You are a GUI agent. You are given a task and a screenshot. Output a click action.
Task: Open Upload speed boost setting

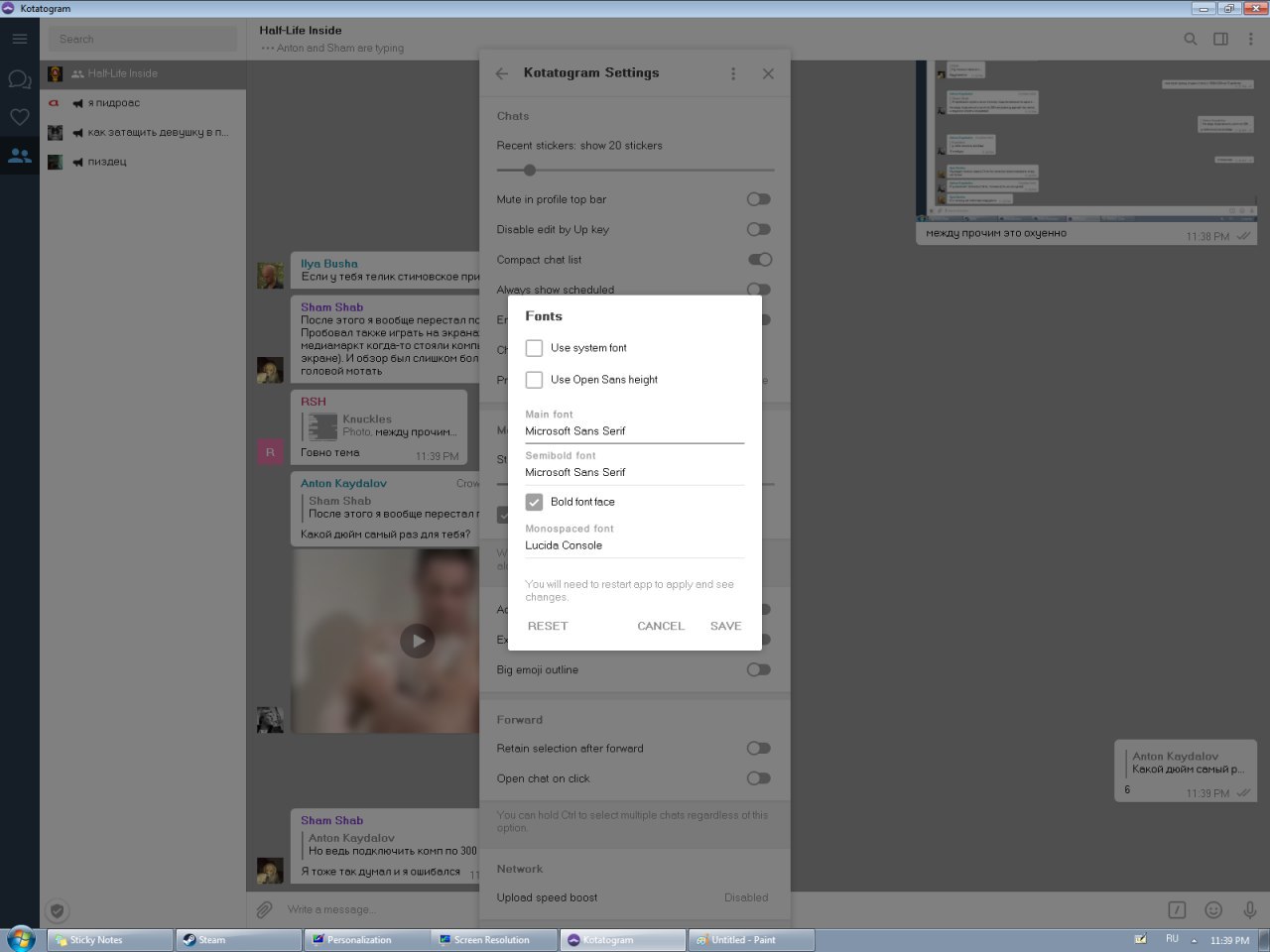click(634, 897)
